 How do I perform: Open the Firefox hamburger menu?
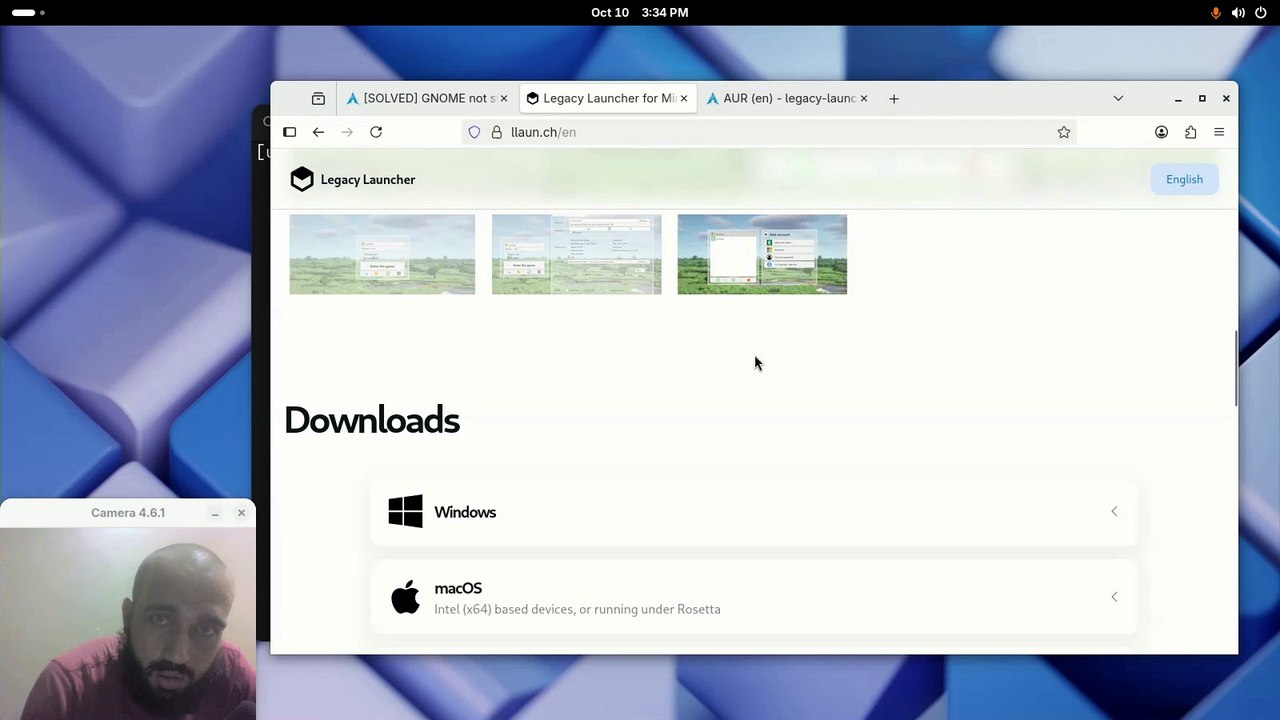[1219, 132]
